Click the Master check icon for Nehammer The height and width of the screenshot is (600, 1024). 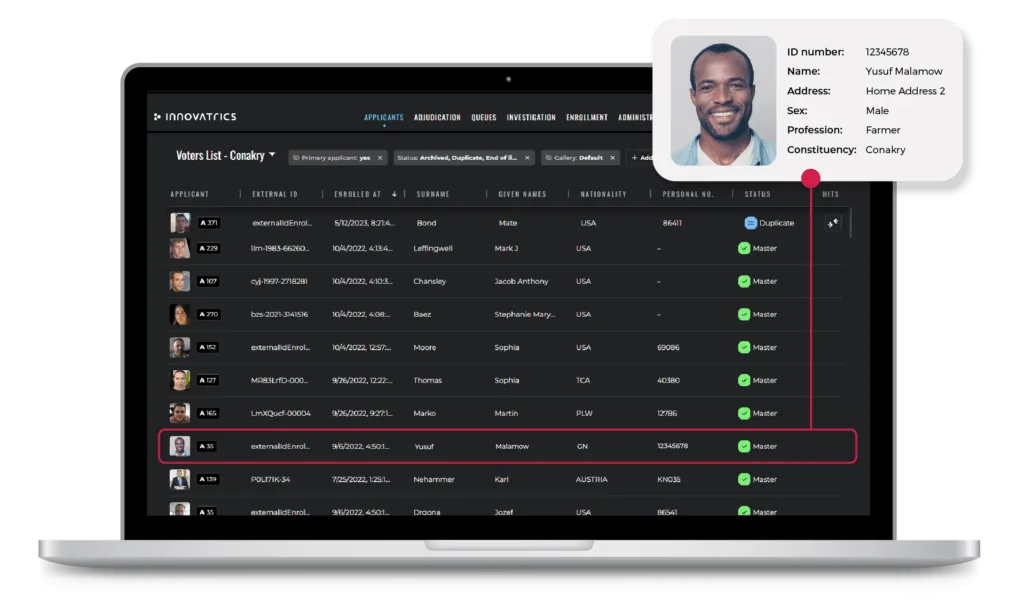click(744, 479)
